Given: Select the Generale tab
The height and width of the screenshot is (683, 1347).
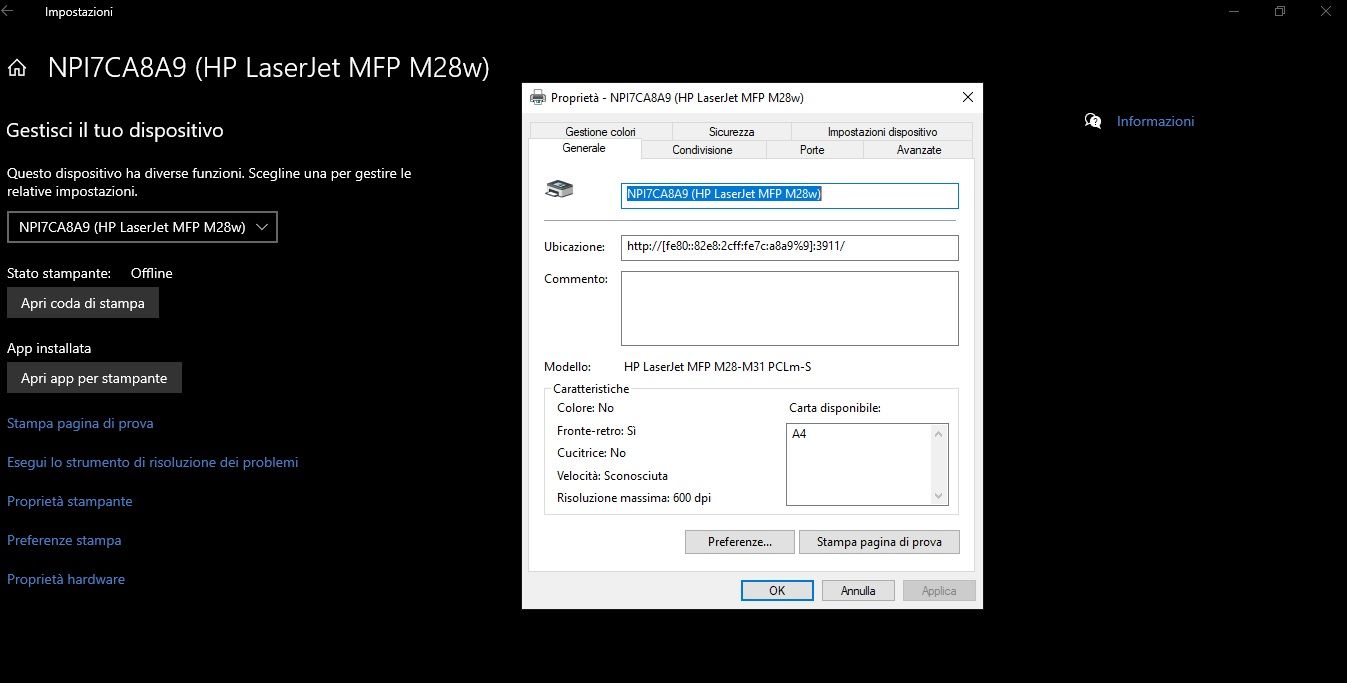Looking at the screenshot, I should pos(584,148).
